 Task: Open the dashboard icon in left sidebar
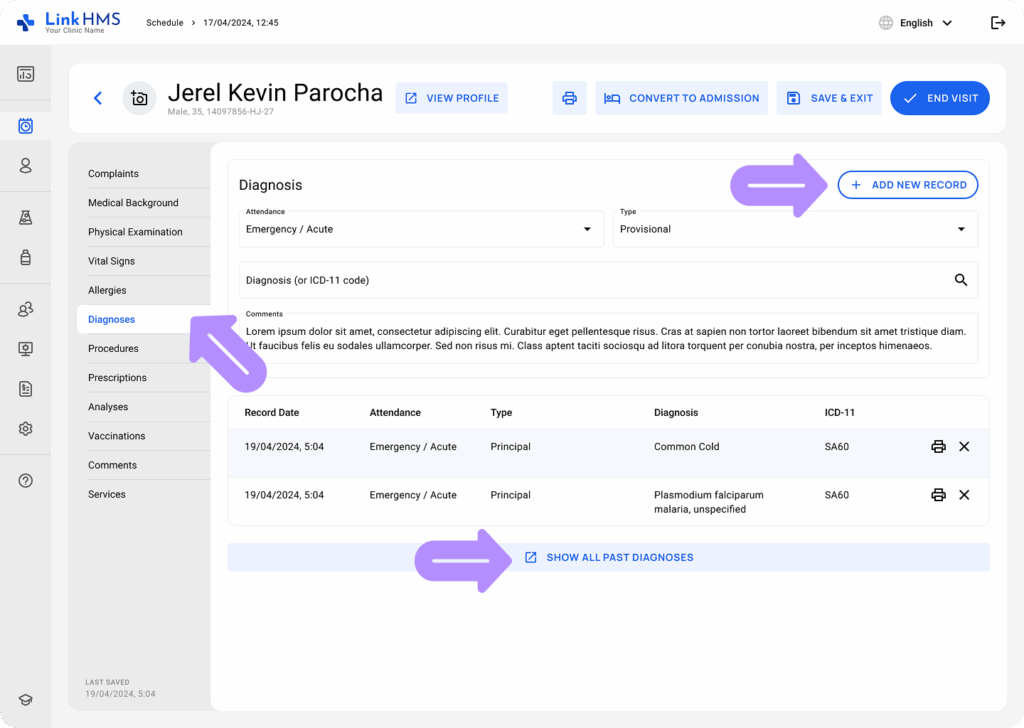click(x=26, y=74)
